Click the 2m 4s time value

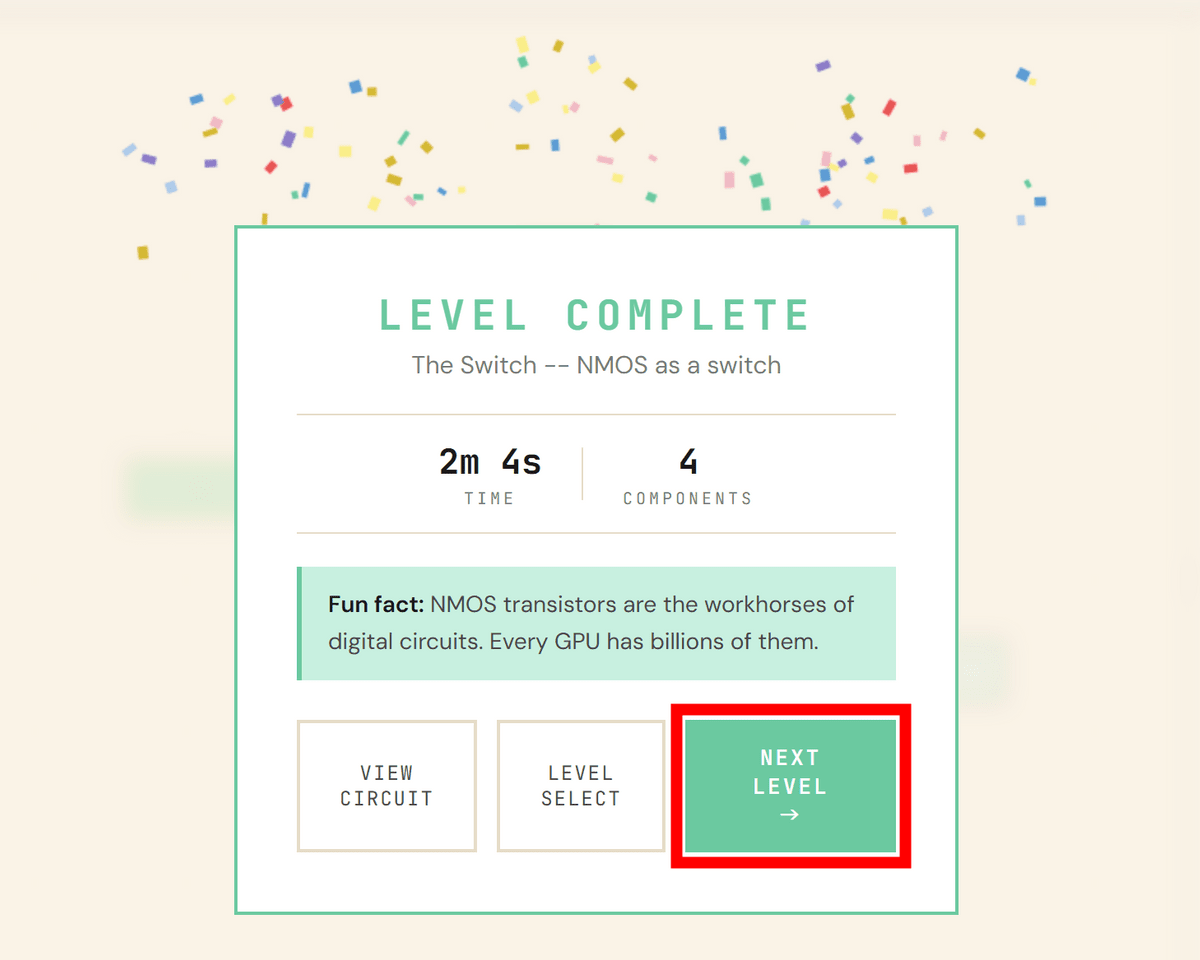tap(490, 462)
